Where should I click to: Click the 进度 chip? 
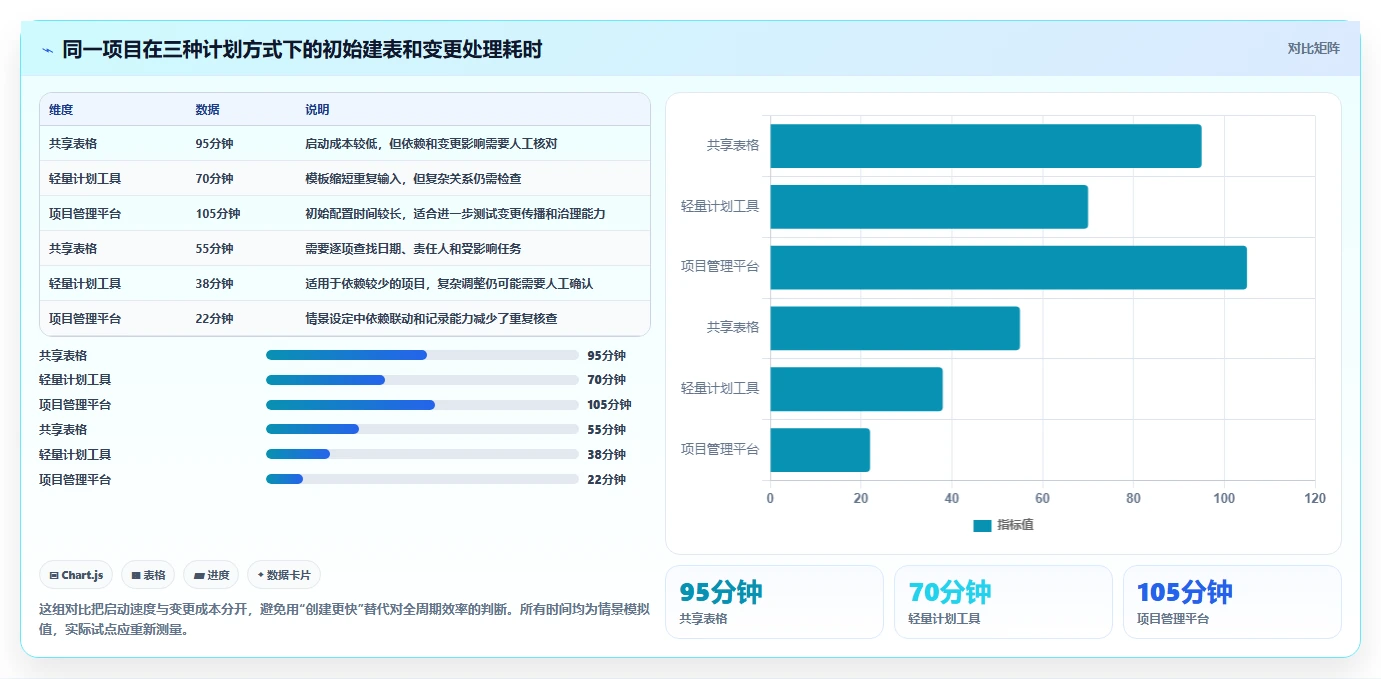pos(211,575)
